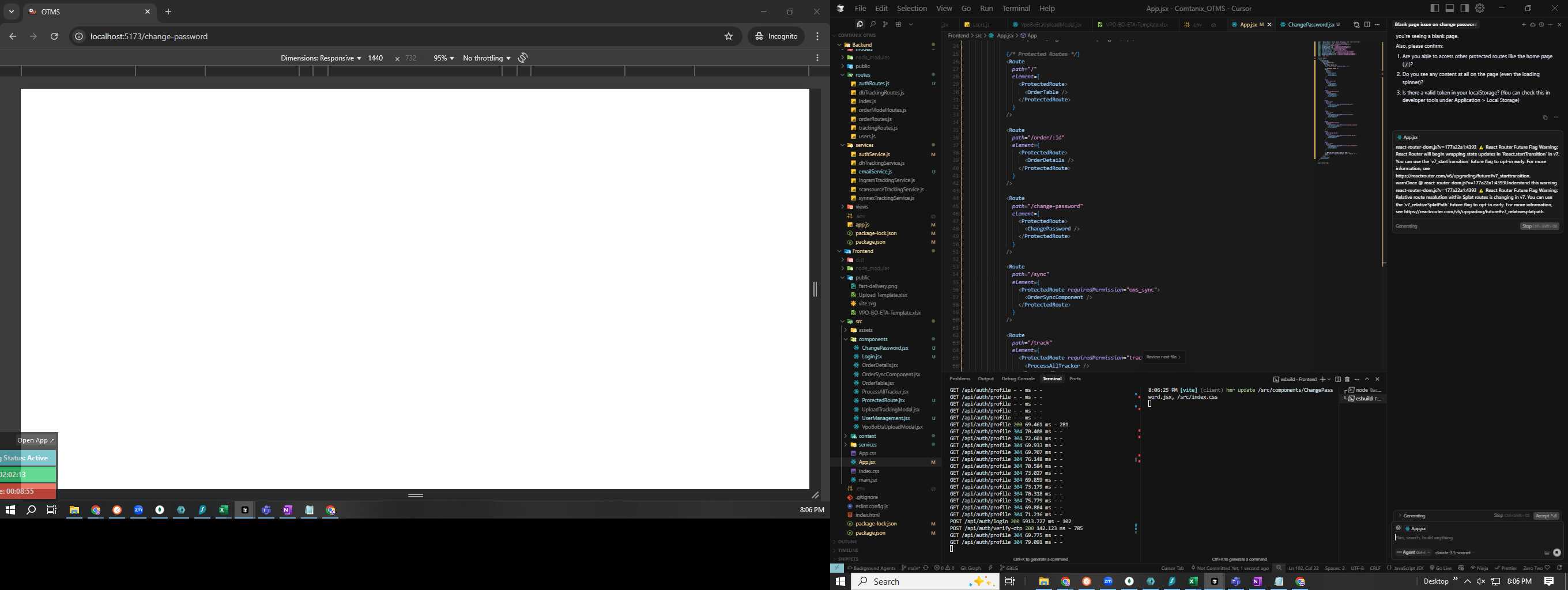Click the viewport width field 1440
The width and height of the screenshot is (1568, 590).
click(375, 58)
